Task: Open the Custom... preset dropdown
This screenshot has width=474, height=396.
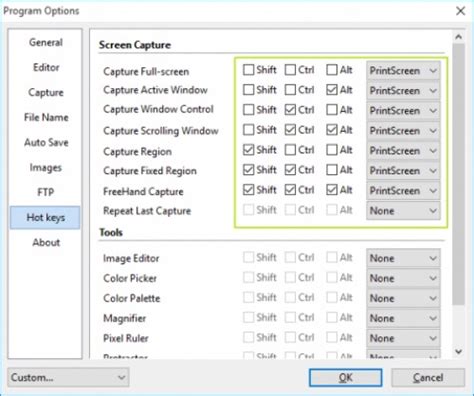Action: coord(68,377)
